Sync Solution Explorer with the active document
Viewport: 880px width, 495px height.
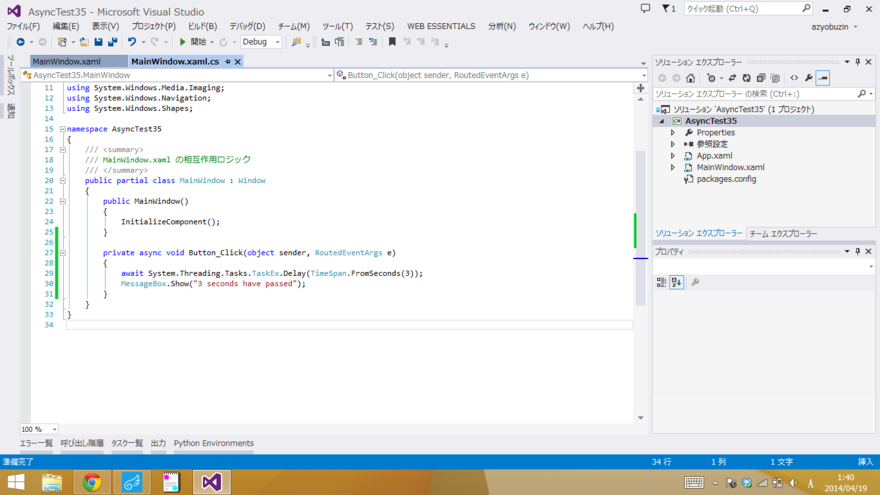pyautogui.click(x=732, y=78)
